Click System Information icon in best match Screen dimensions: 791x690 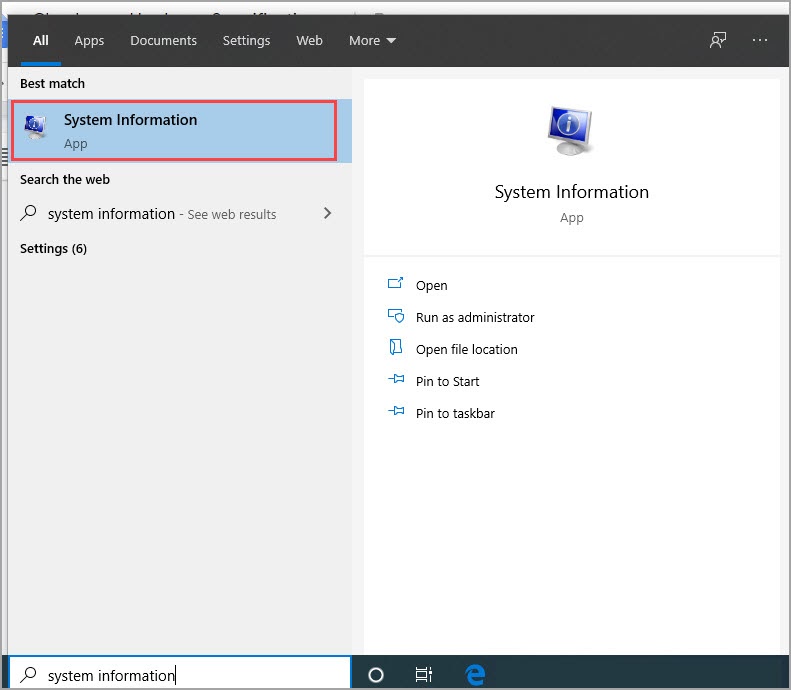pyautogui.click(x=35, y=127)
